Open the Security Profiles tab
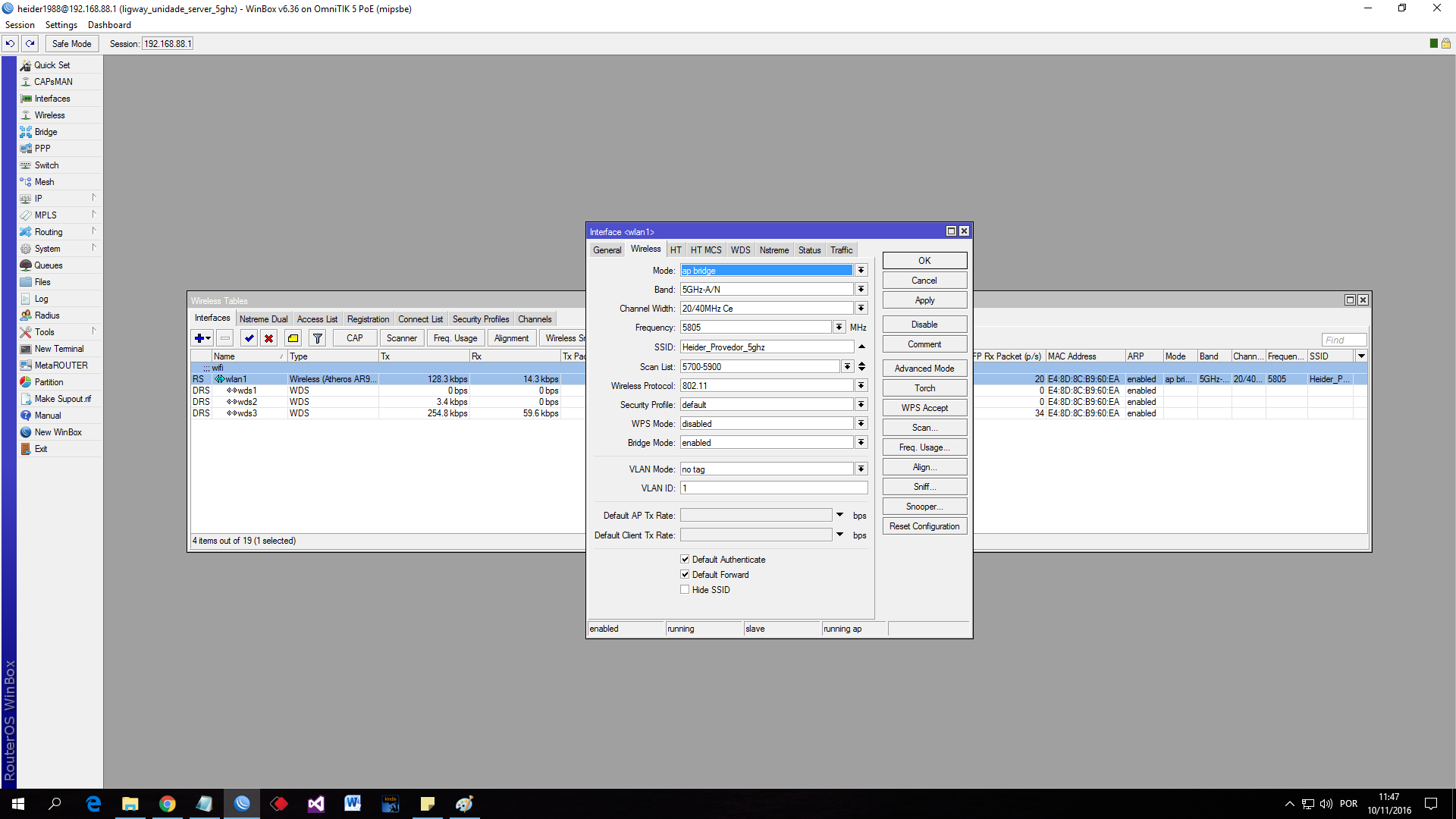Screen dimensions: 1456x819 [x=480, y=319]
